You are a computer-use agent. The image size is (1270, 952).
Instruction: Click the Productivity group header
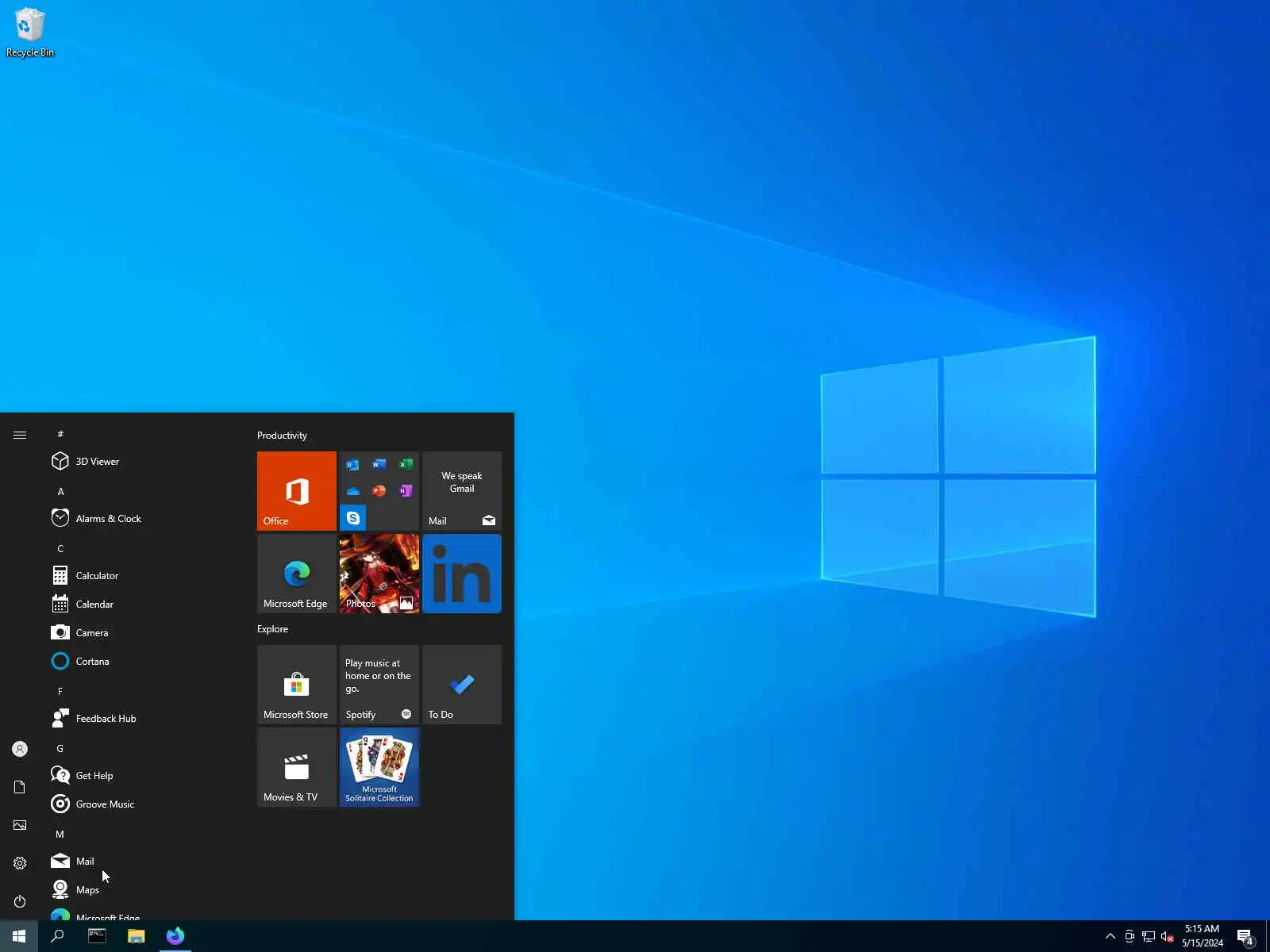[282, 436]
